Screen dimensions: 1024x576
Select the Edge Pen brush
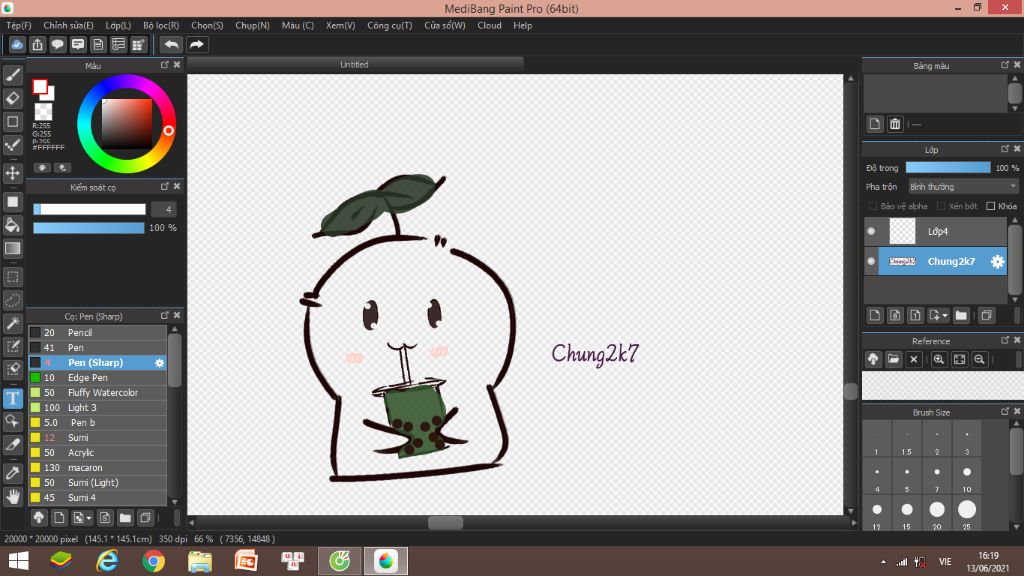(x=97, y=377)
